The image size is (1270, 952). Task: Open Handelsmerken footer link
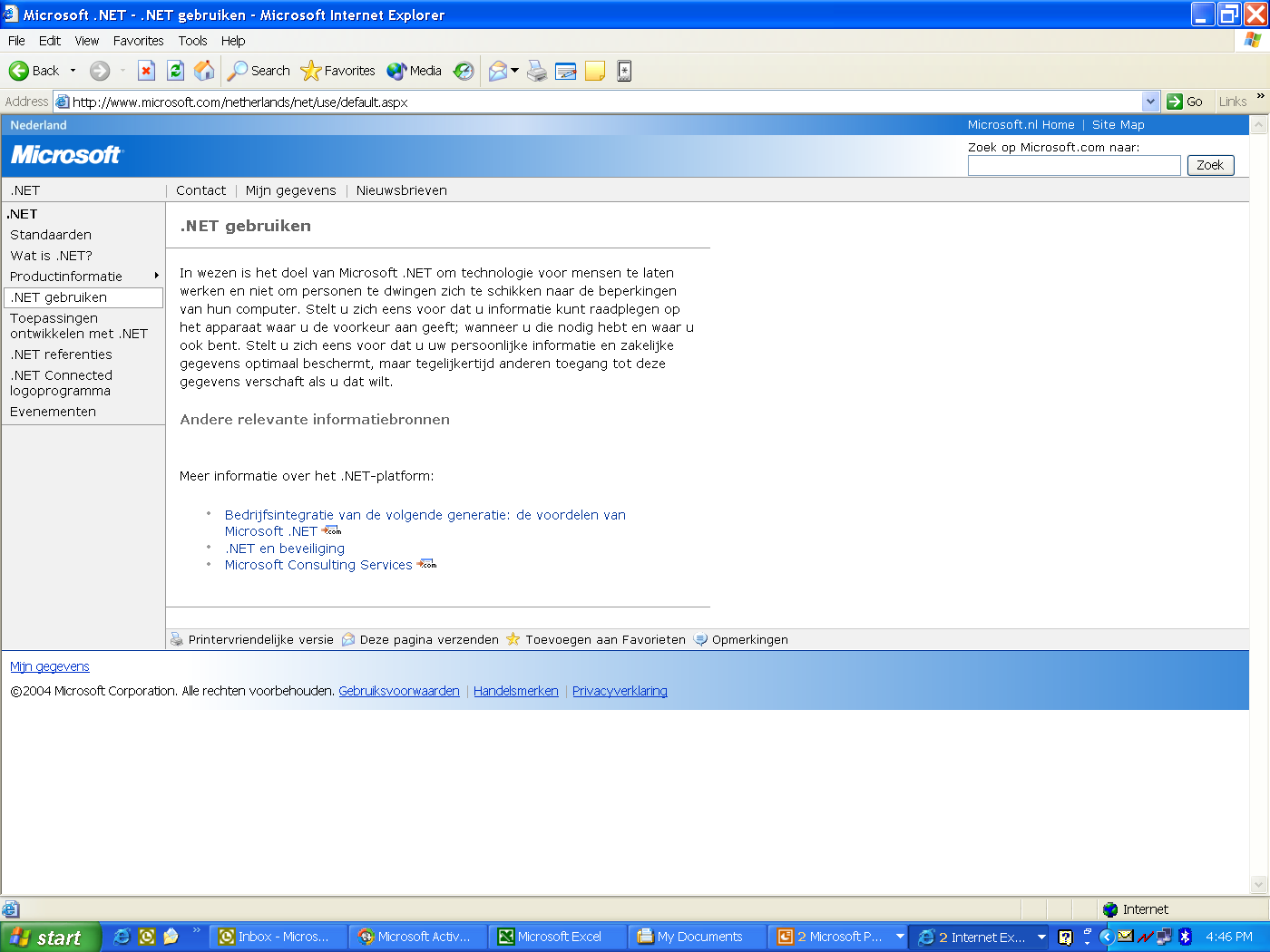pos(516,691)
